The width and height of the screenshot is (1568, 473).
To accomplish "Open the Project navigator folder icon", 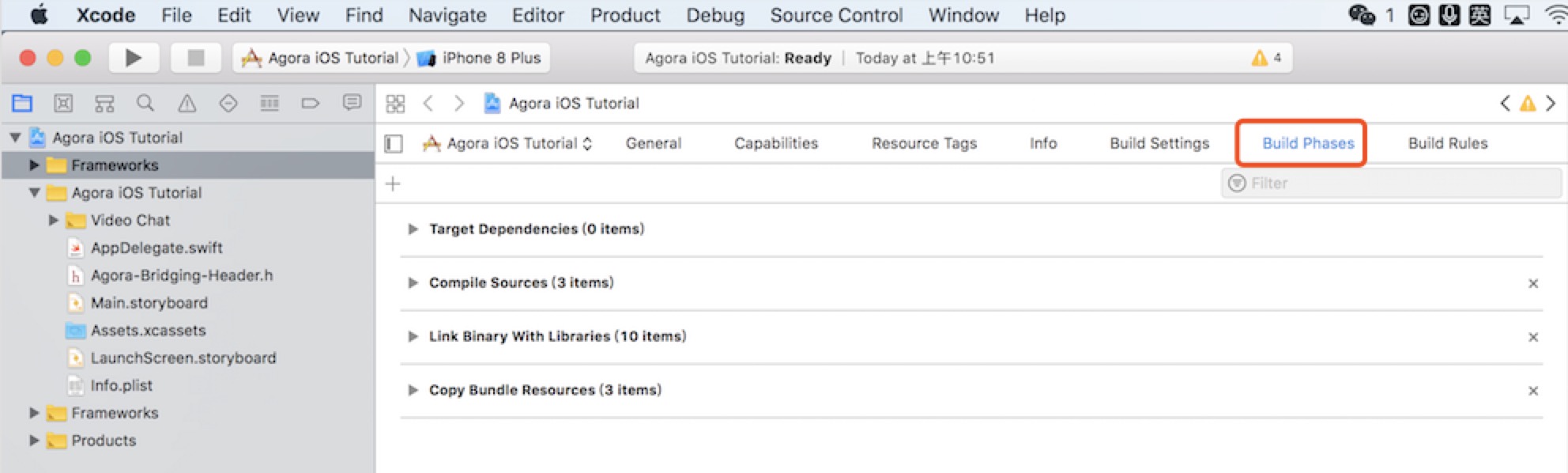I will [x=22, y=103].
